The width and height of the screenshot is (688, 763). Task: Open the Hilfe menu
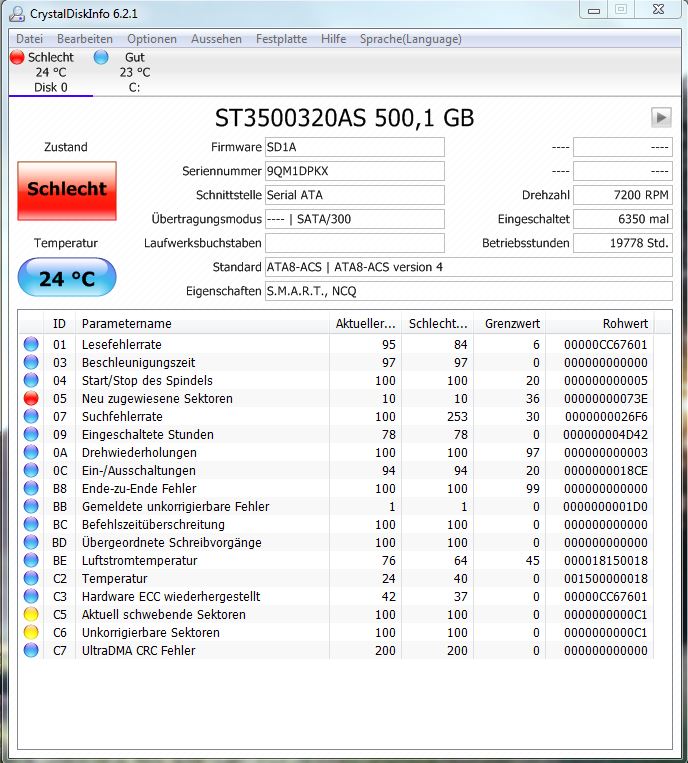coord(333,39)
